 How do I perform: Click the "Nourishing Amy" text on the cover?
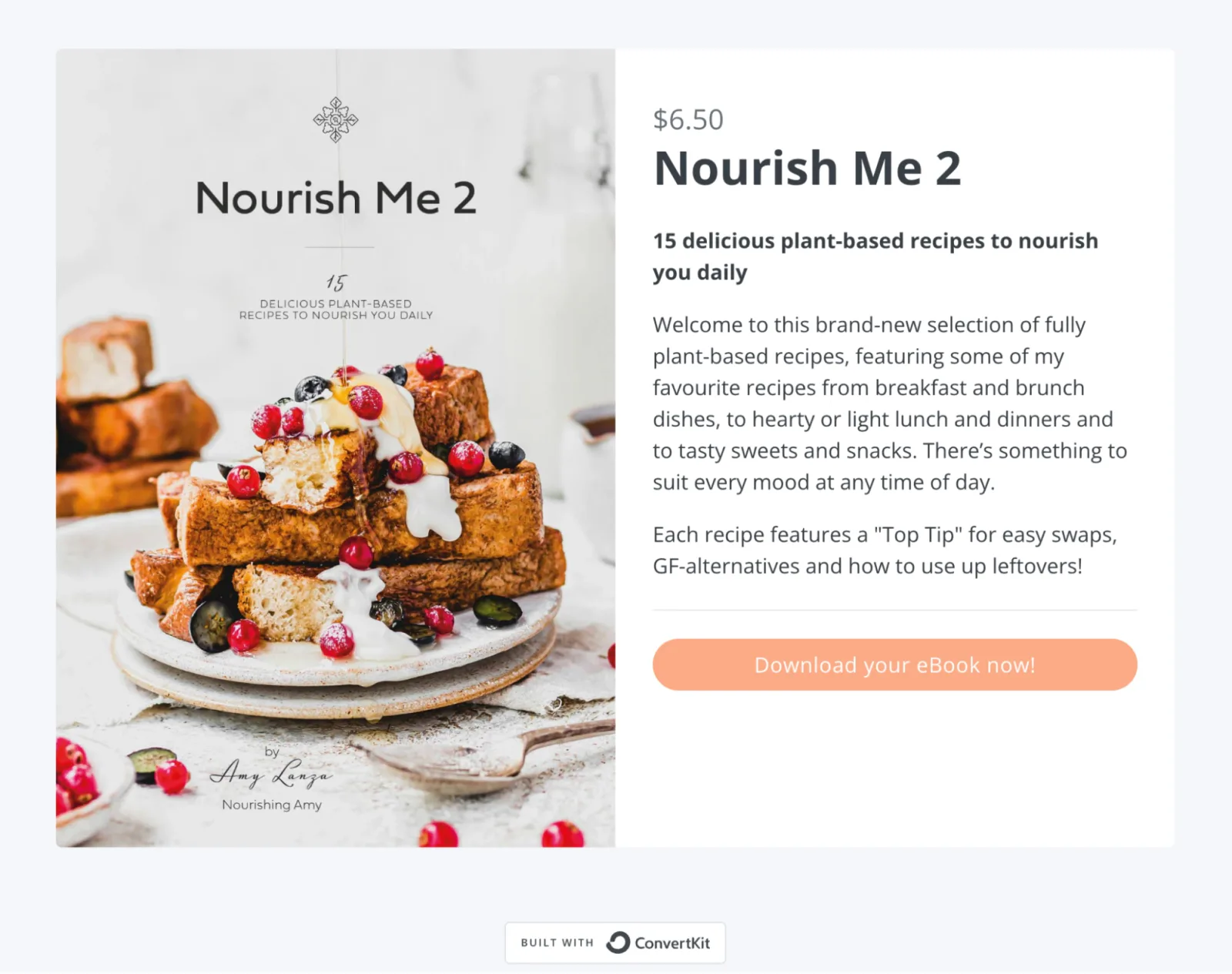click(272, 805)
